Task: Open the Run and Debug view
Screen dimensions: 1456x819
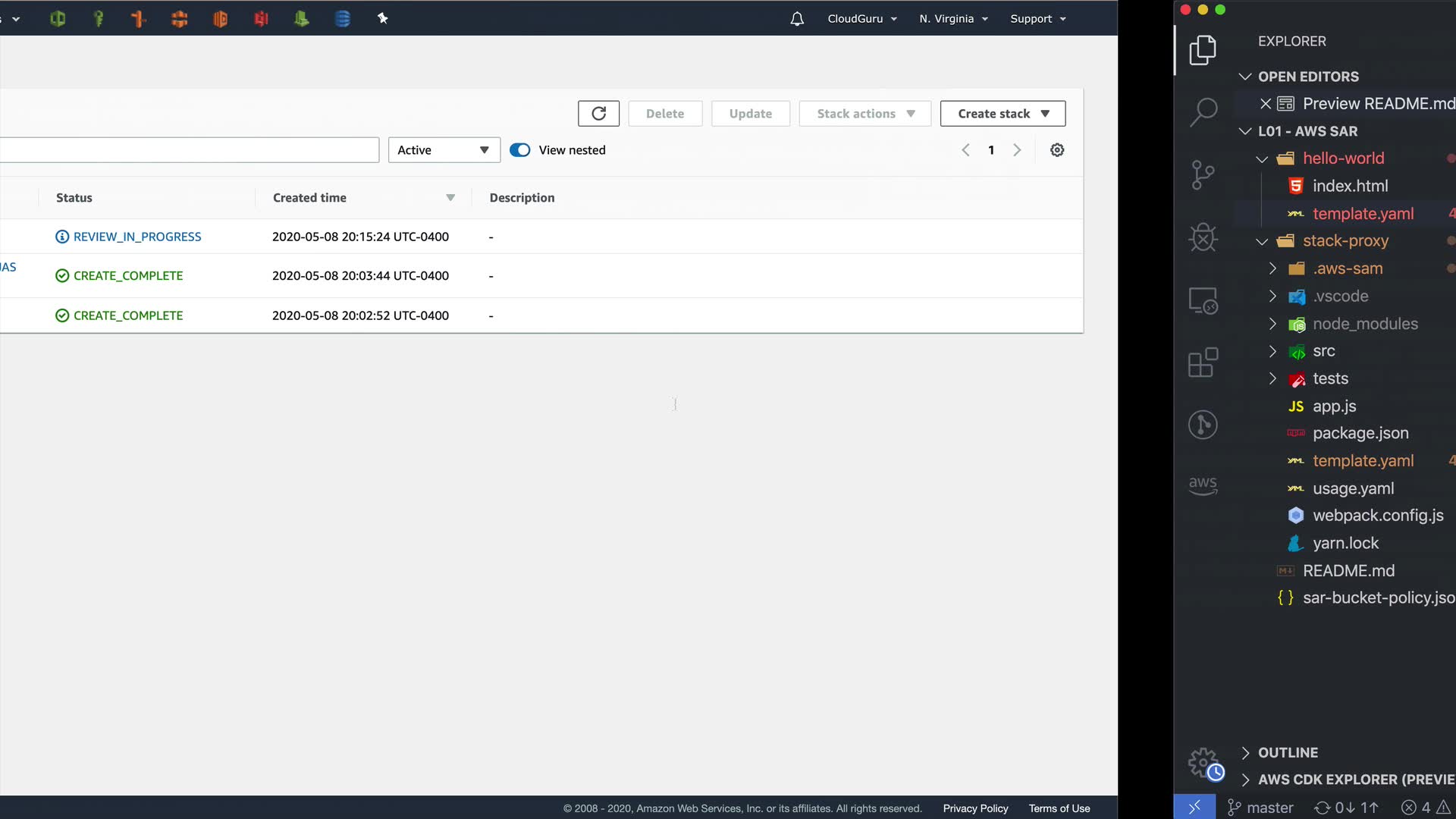Action: 1203,237
